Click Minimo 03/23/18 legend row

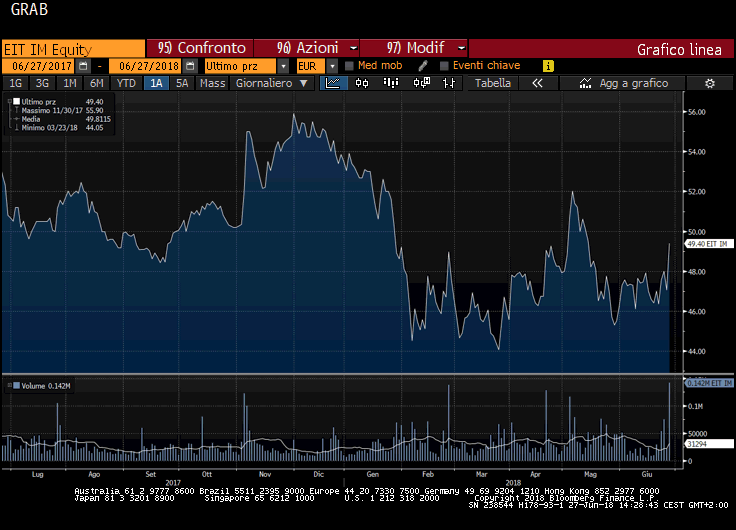pyautogui.click(x=60, y=128)
